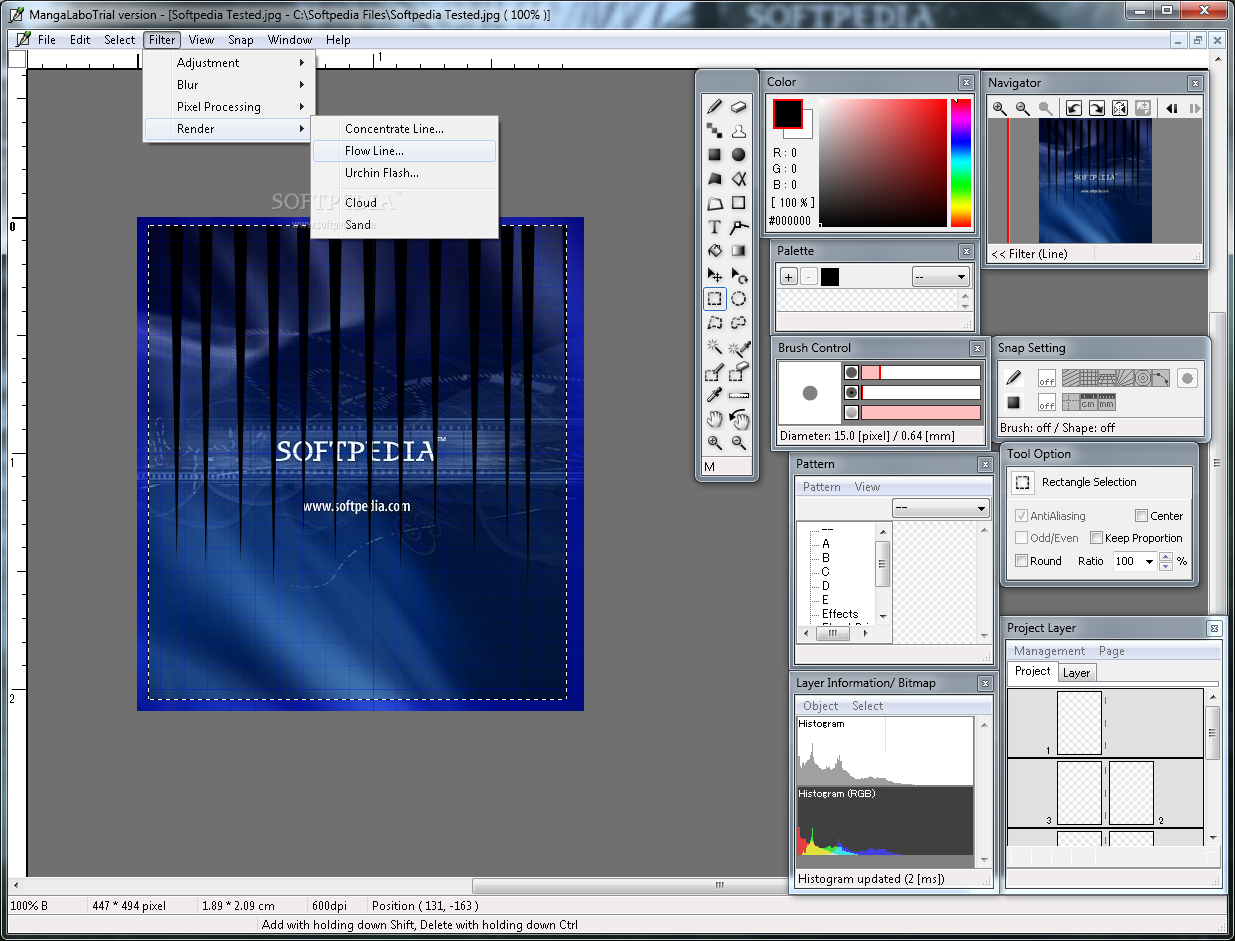
Task: Open the Object menu in Layer Information
Action: [x=821, y=706]
